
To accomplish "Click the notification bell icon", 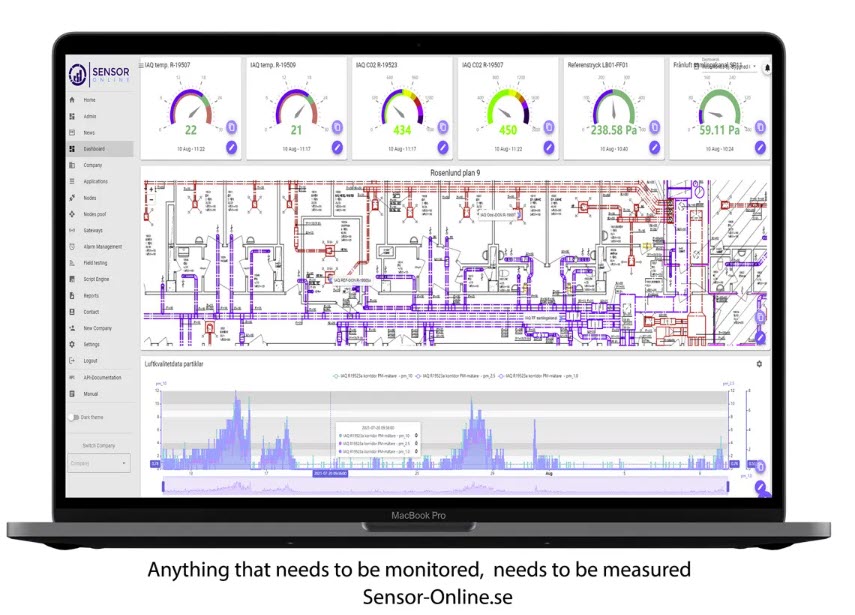I will point(767,68).
